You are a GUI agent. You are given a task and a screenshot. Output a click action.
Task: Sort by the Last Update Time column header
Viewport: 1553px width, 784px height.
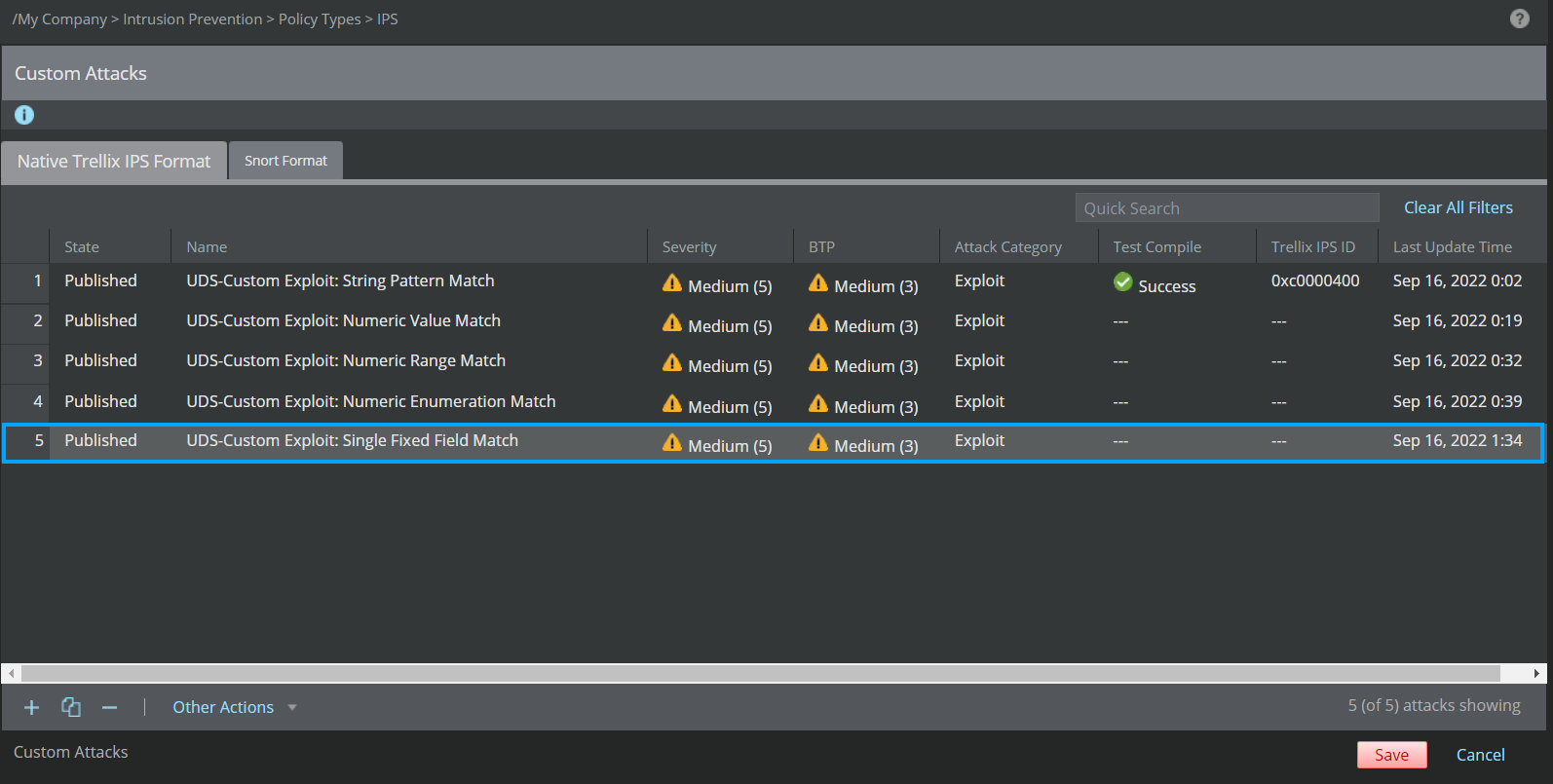(x=1461, y=247)
